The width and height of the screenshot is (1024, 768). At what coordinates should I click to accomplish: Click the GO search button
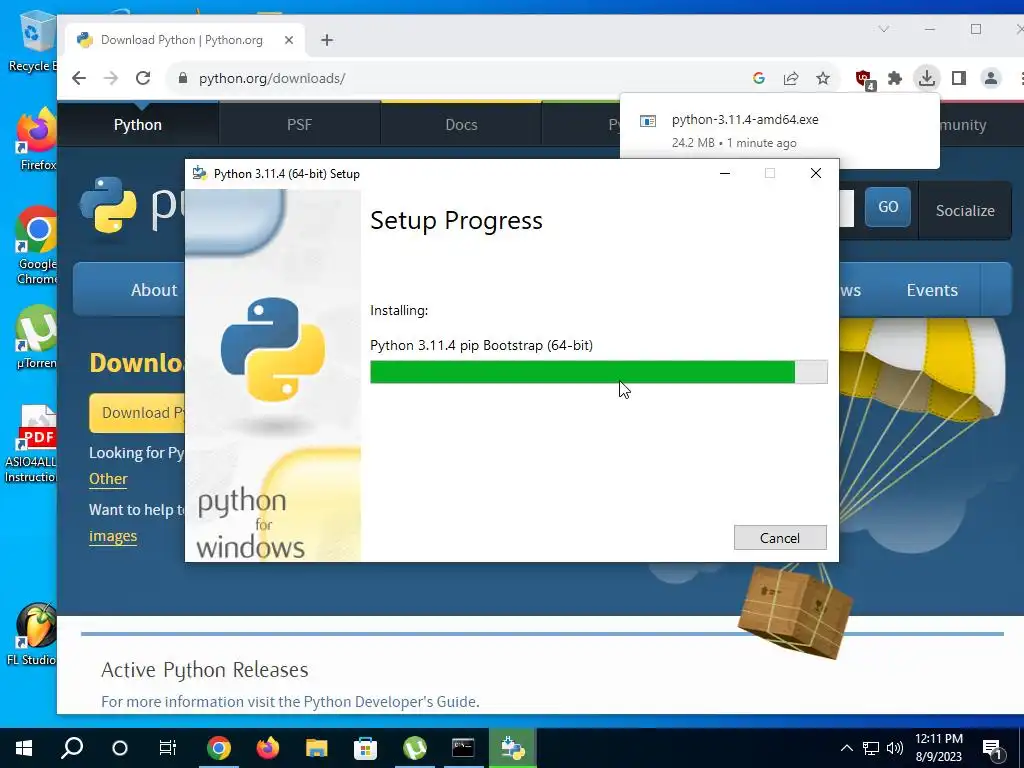[x=888, y=206]
